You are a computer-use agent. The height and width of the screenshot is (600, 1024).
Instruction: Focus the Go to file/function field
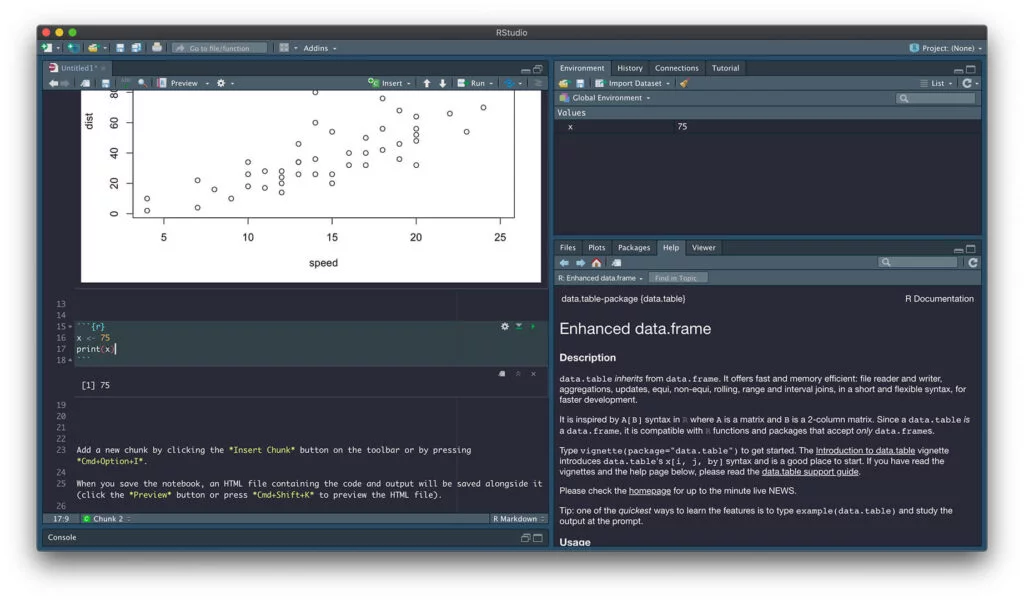220,48
